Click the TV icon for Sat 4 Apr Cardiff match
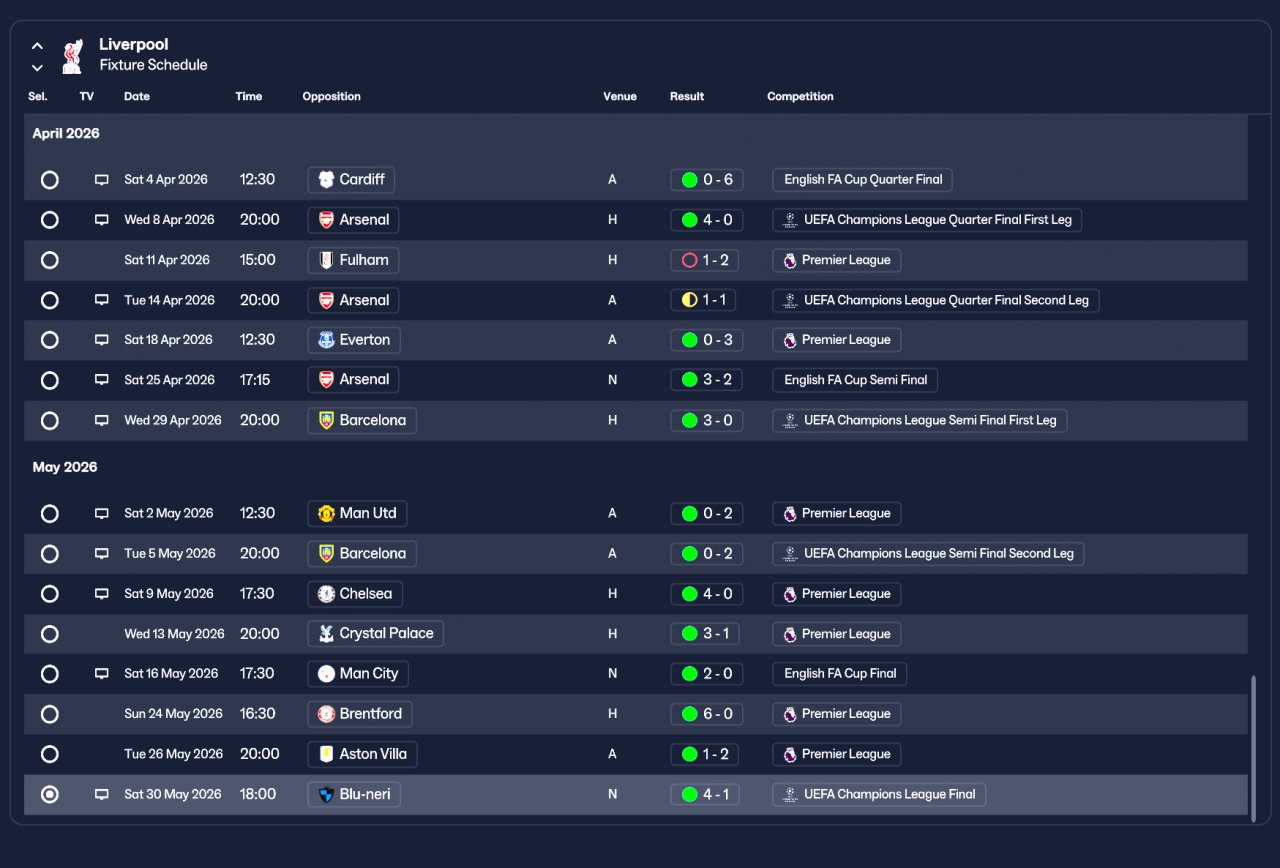The image size is (1280, 868). coord(101,180)
